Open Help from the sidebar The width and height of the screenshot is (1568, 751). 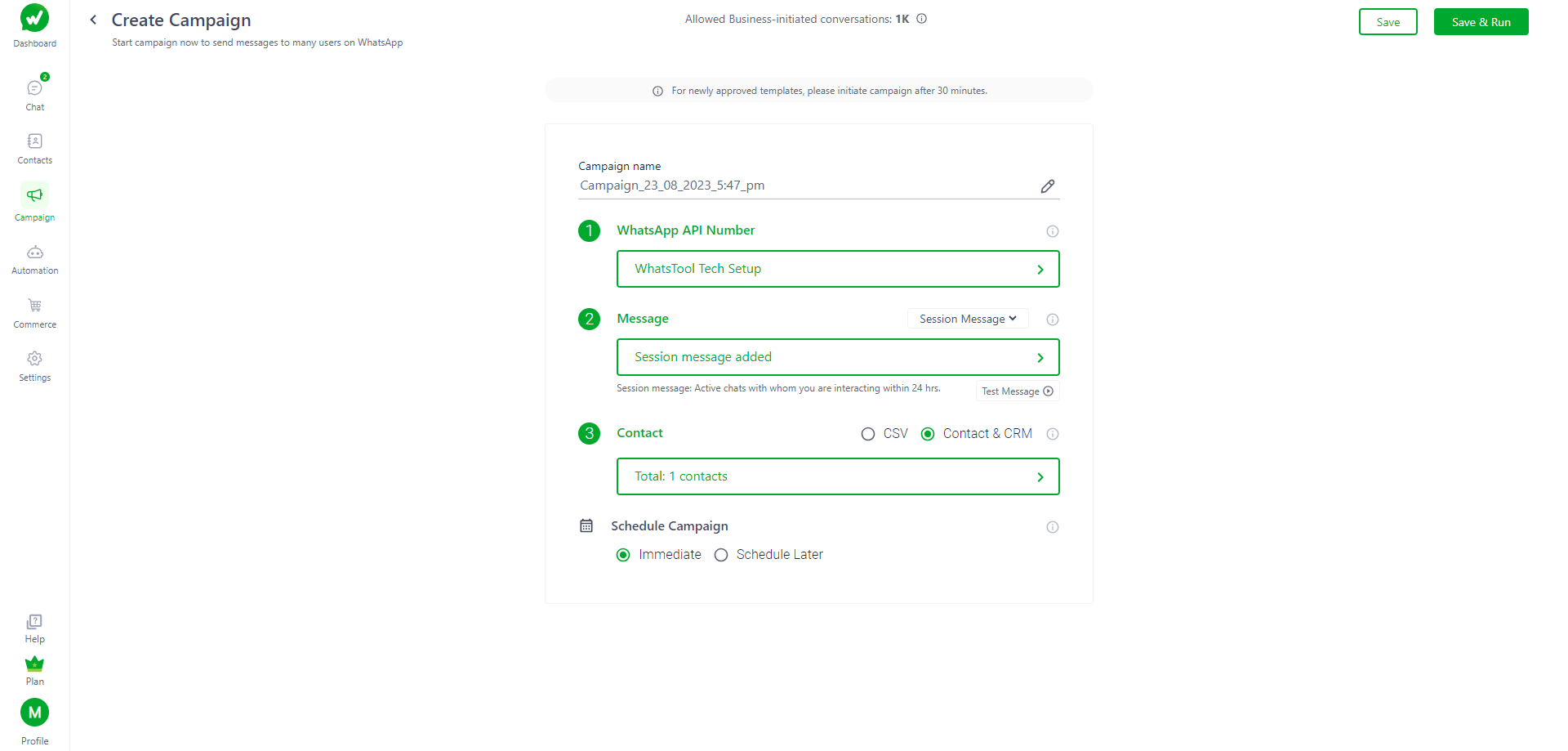point(34,625)
